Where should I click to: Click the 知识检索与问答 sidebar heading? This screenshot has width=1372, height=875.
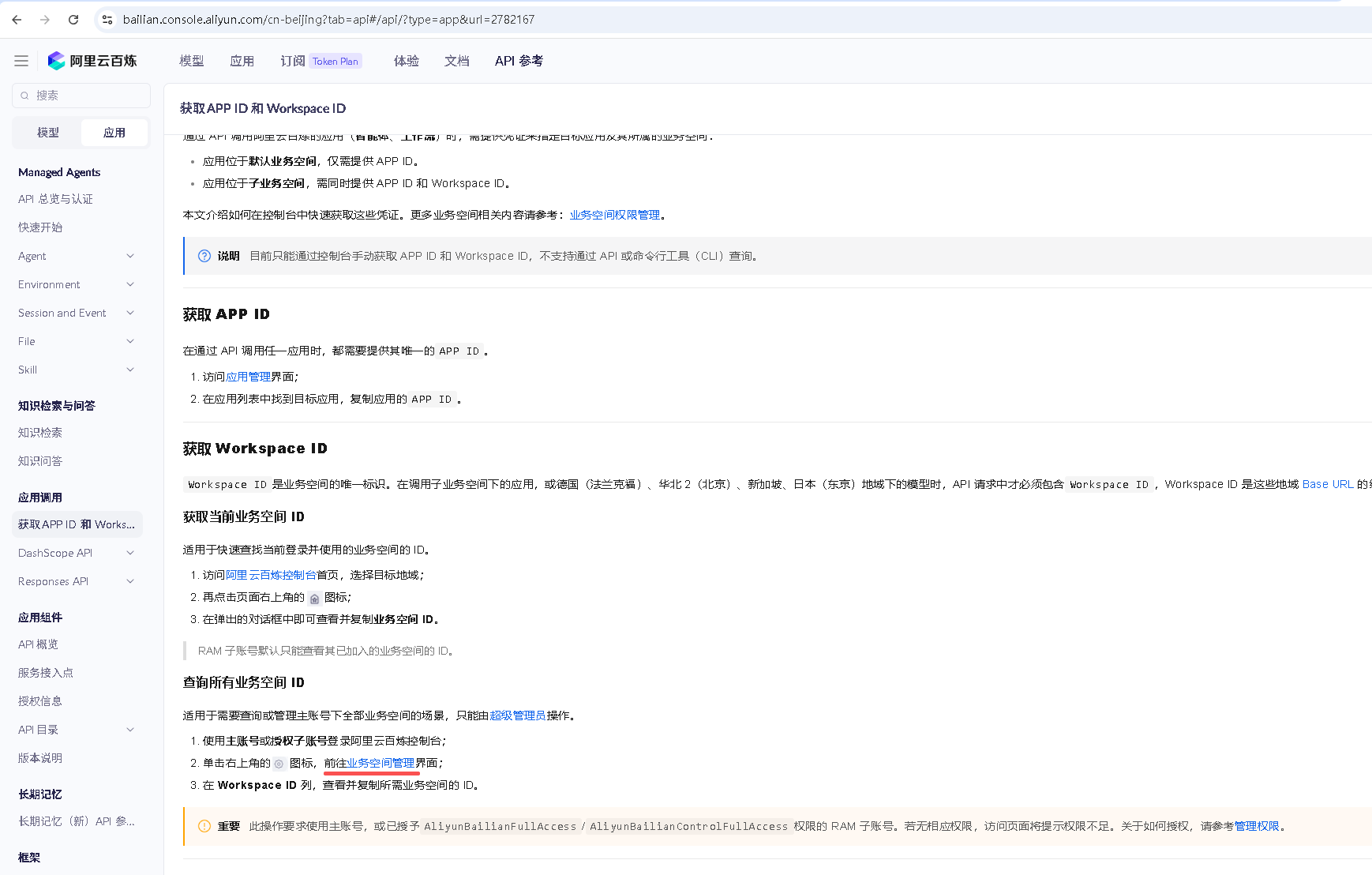57,406
